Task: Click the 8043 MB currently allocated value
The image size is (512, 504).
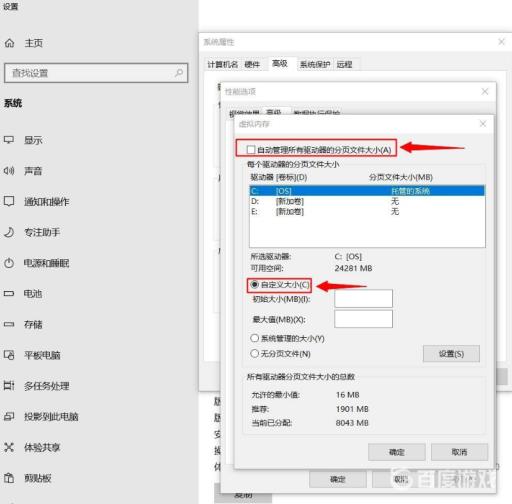Action: 352,423
